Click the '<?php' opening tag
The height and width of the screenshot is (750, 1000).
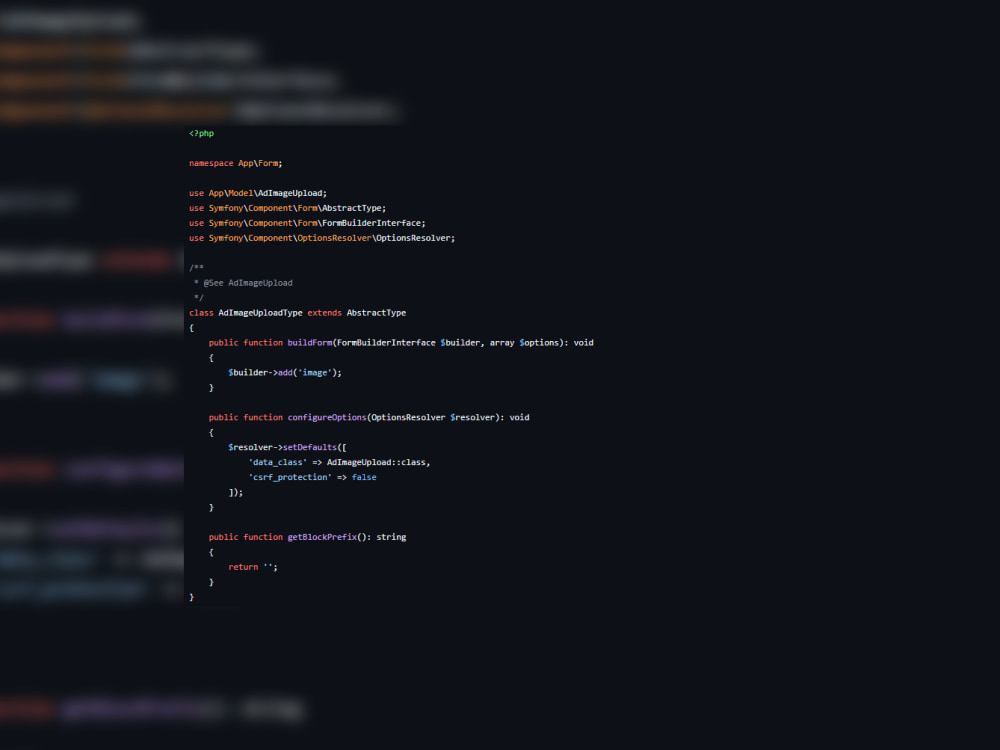coord(202,133)
